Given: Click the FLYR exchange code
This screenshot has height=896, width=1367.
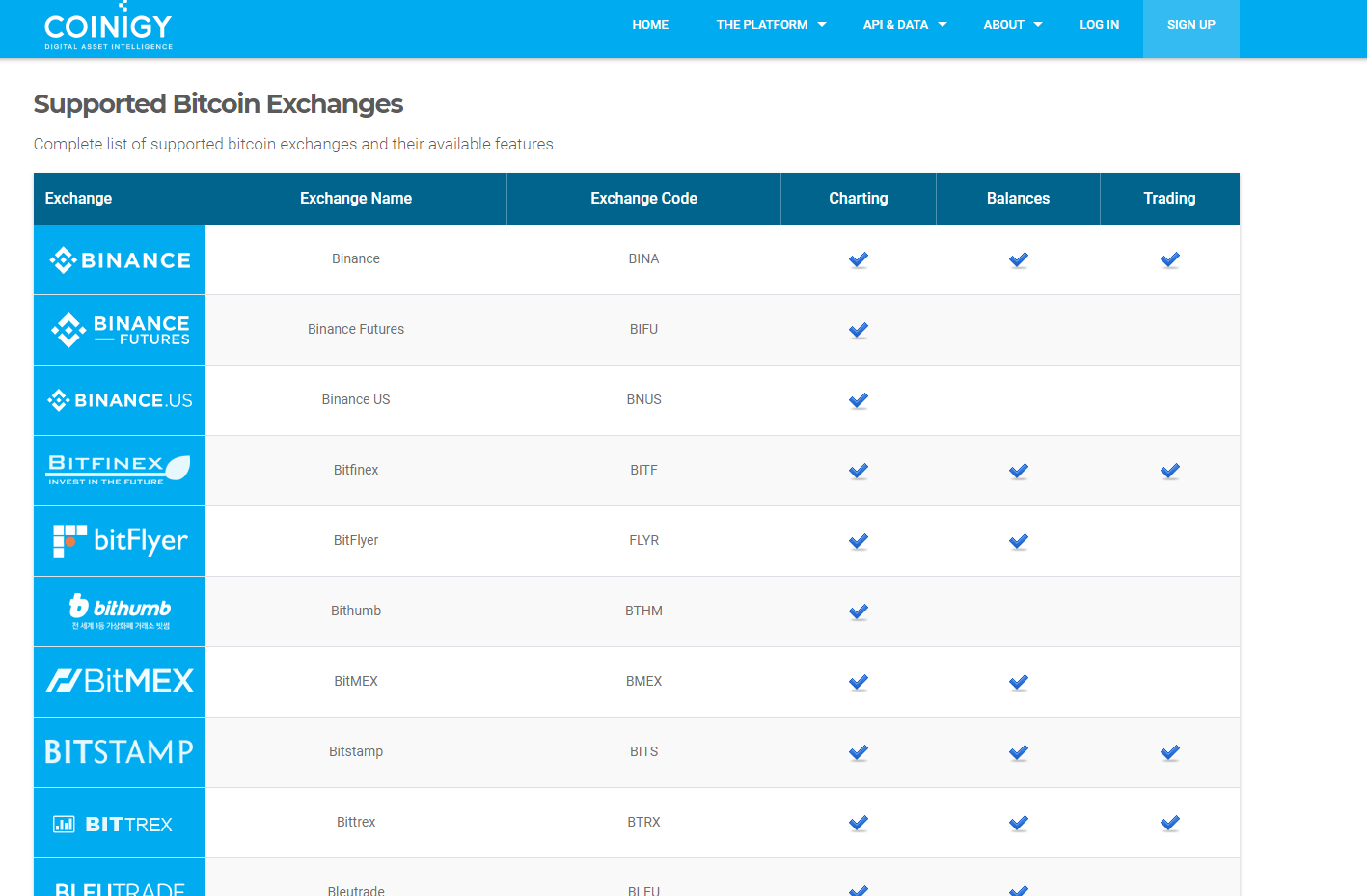Looking at the screenshot, I should click(644, 541).
